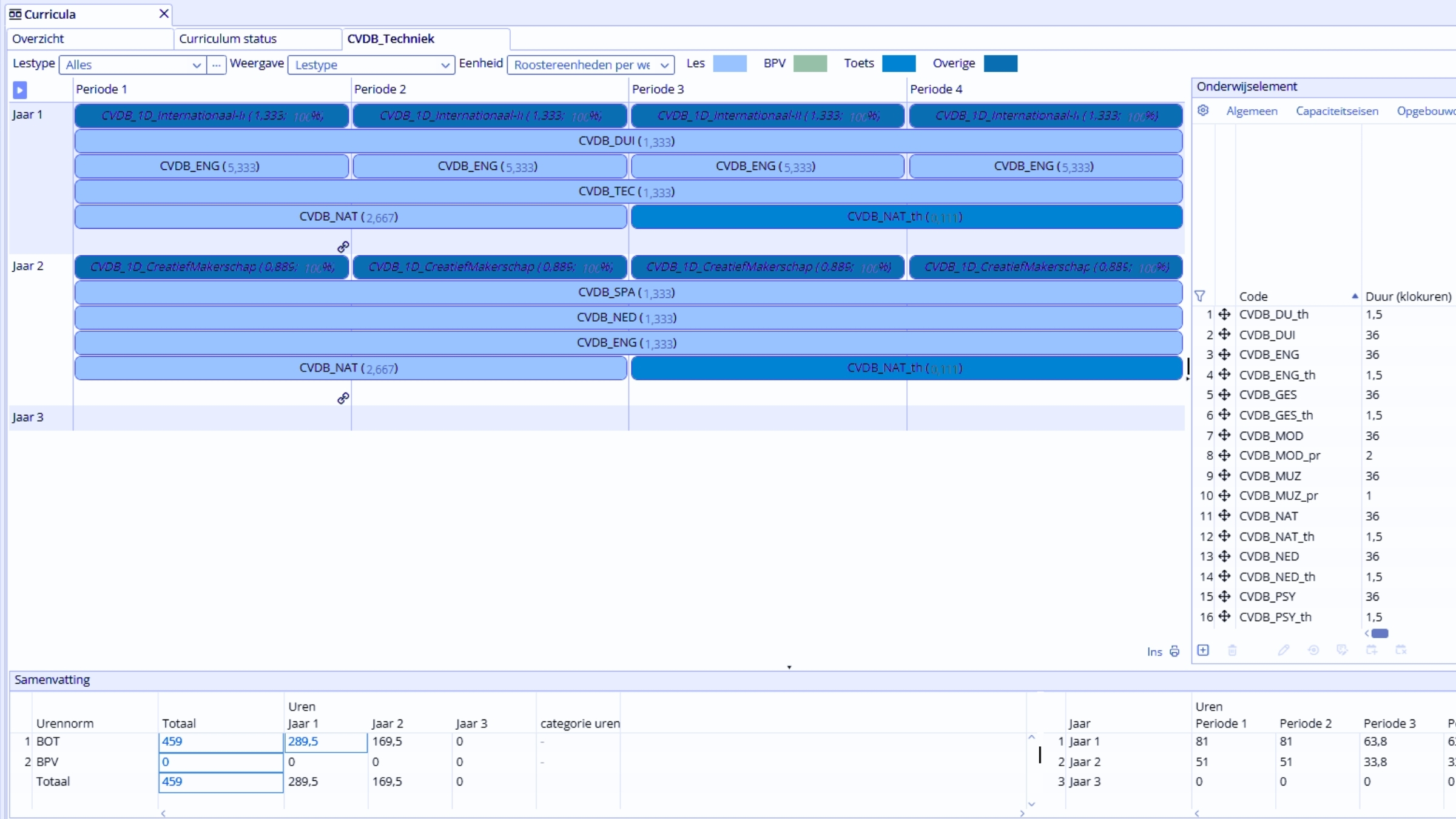Click the BOT Jaar 1 field 289,5

pyautogui.click(x=326, y=741)
